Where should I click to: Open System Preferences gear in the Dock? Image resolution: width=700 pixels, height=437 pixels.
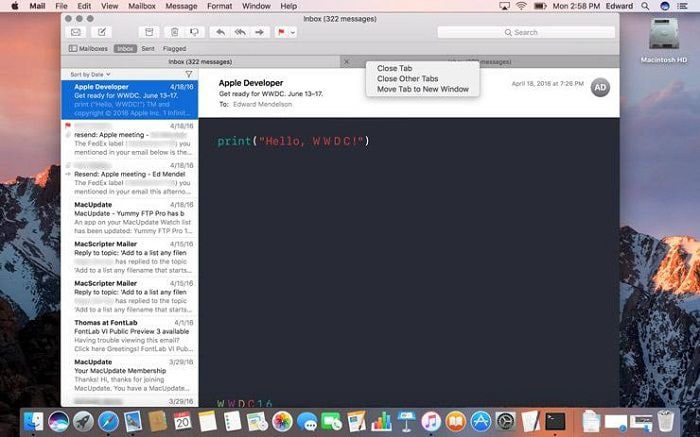(x=505, y=421)
